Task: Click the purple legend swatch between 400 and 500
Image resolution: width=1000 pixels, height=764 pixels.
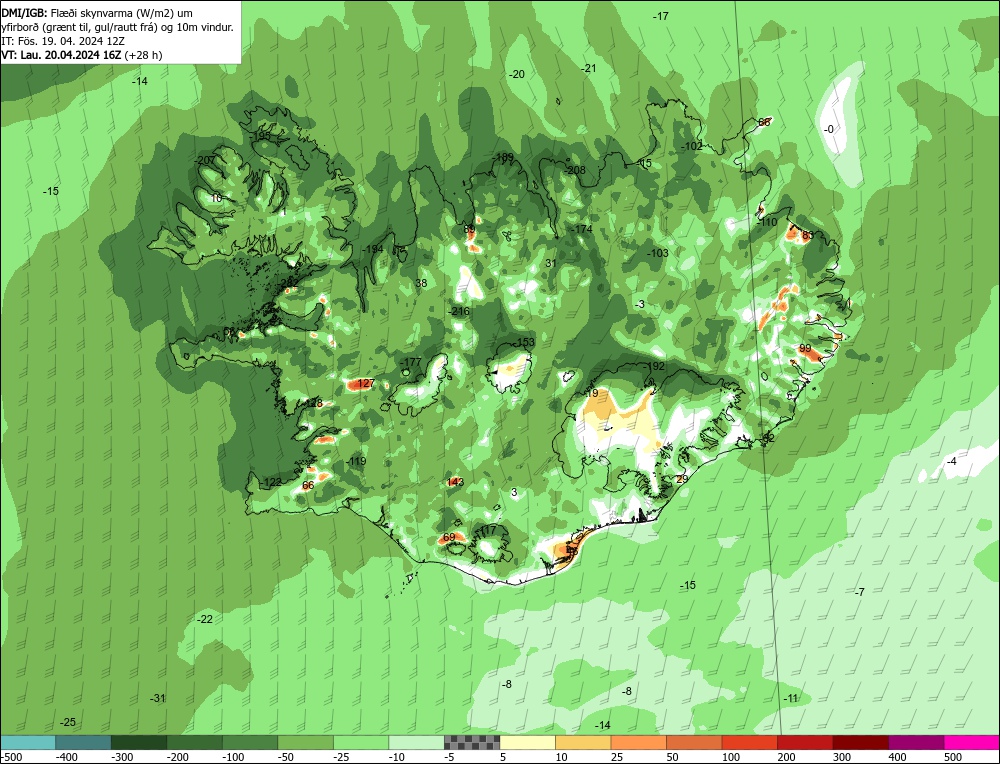Action: 916,742
